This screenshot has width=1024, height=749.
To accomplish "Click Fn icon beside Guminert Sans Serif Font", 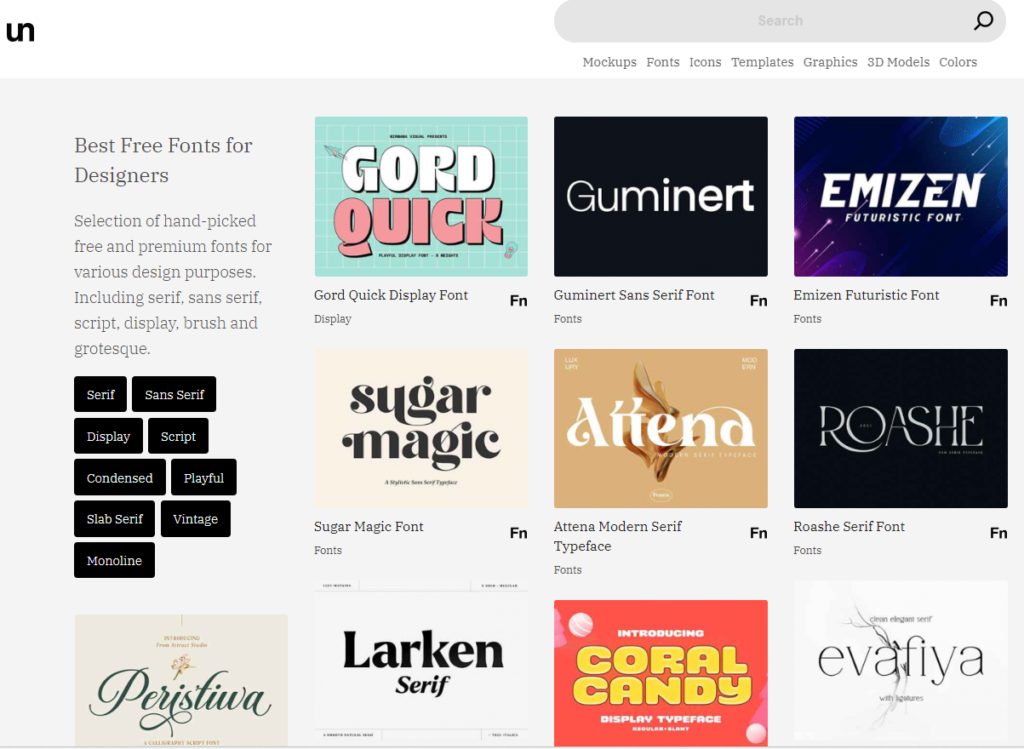I will 758,300.
